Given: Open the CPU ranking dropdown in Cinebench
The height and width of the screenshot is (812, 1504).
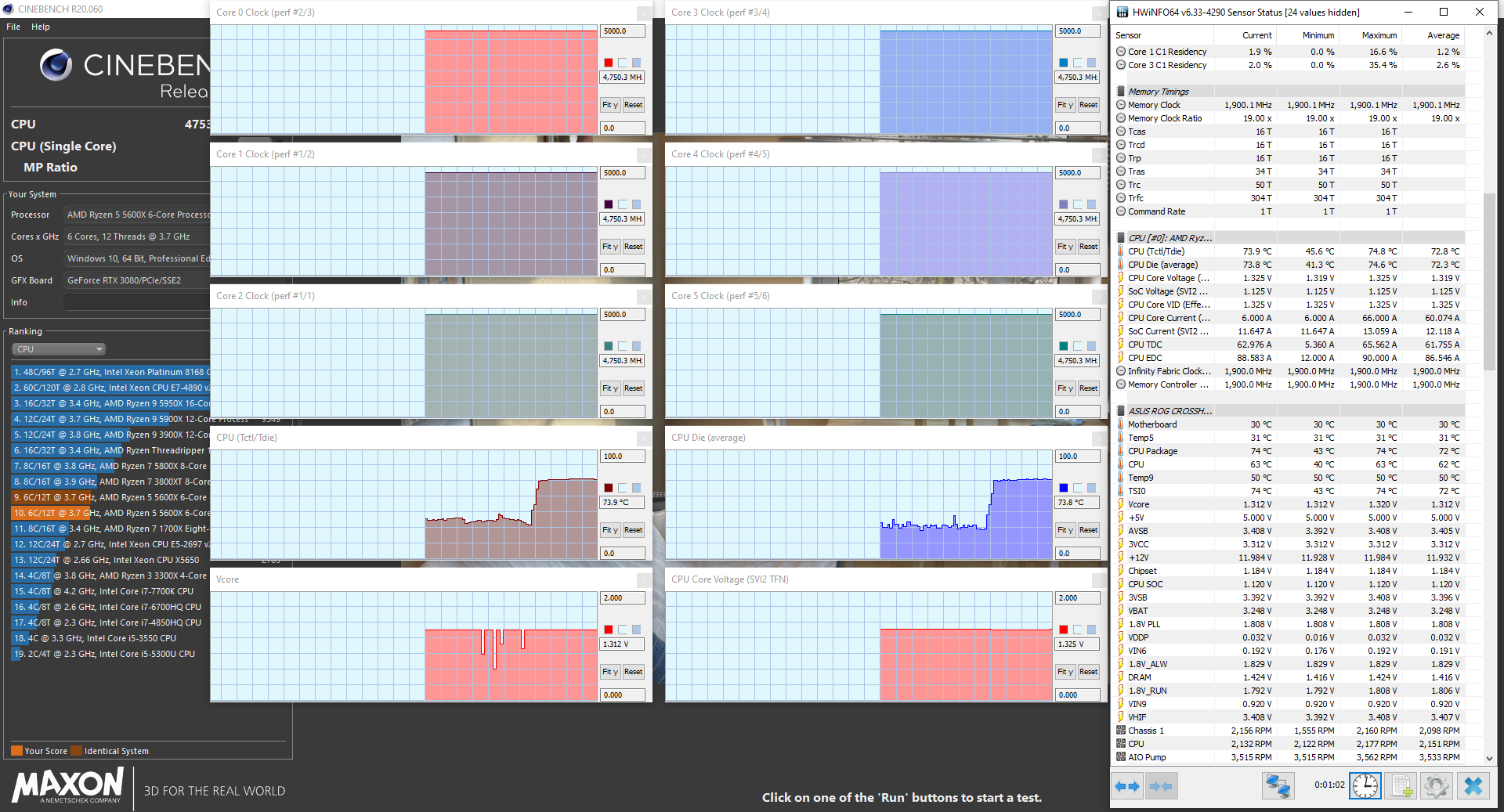Looking at the screenshot, I should [x=59, y=349].
